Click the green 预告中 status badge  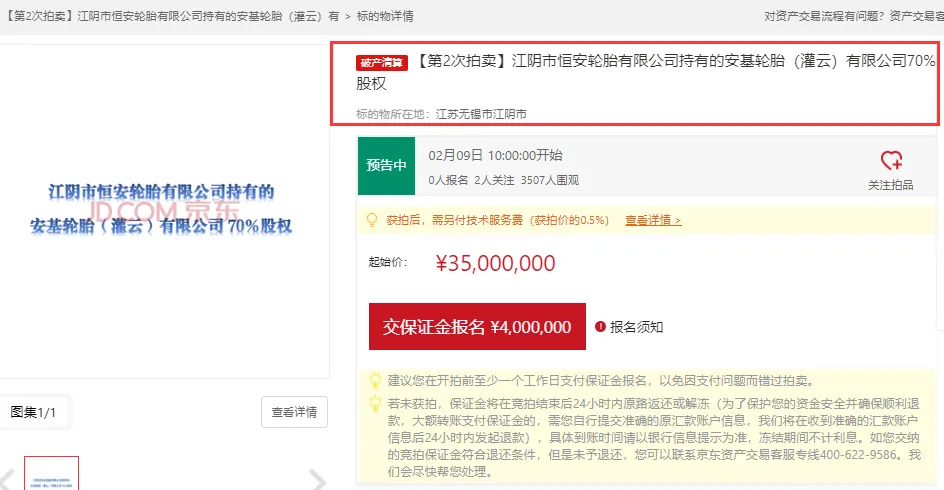click(x=387, y=166)
